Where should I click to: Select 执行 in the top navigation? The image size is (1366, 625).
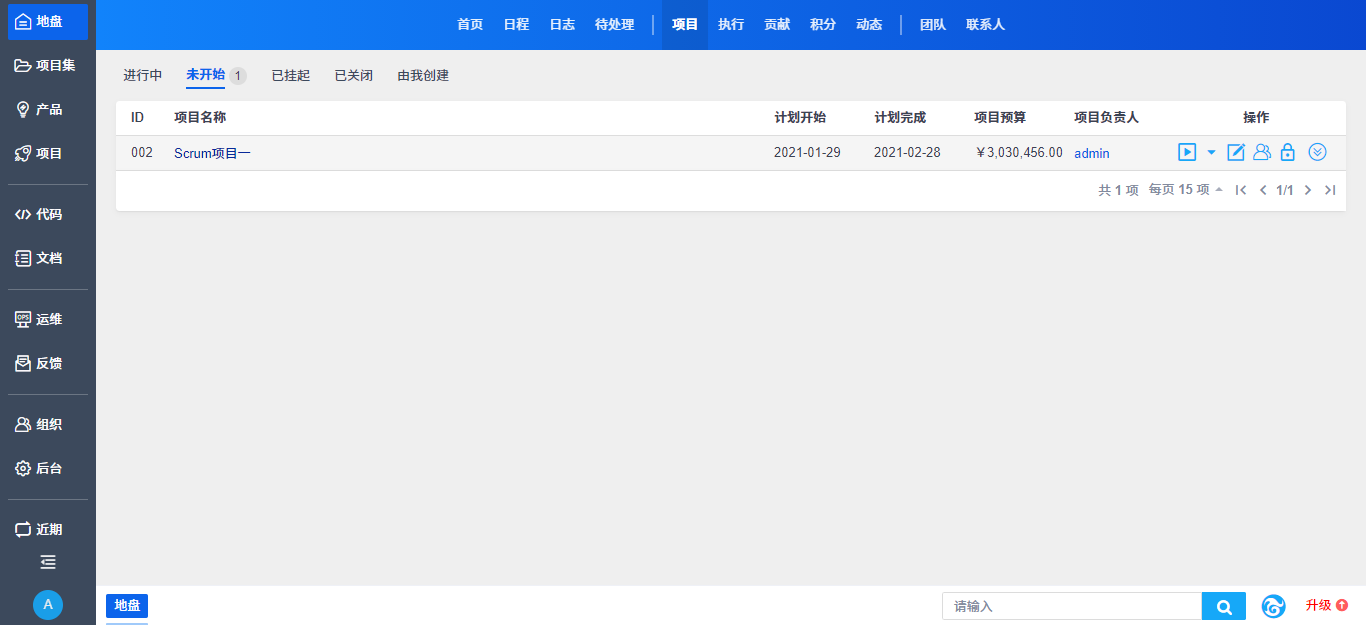[x=731, y=25]
